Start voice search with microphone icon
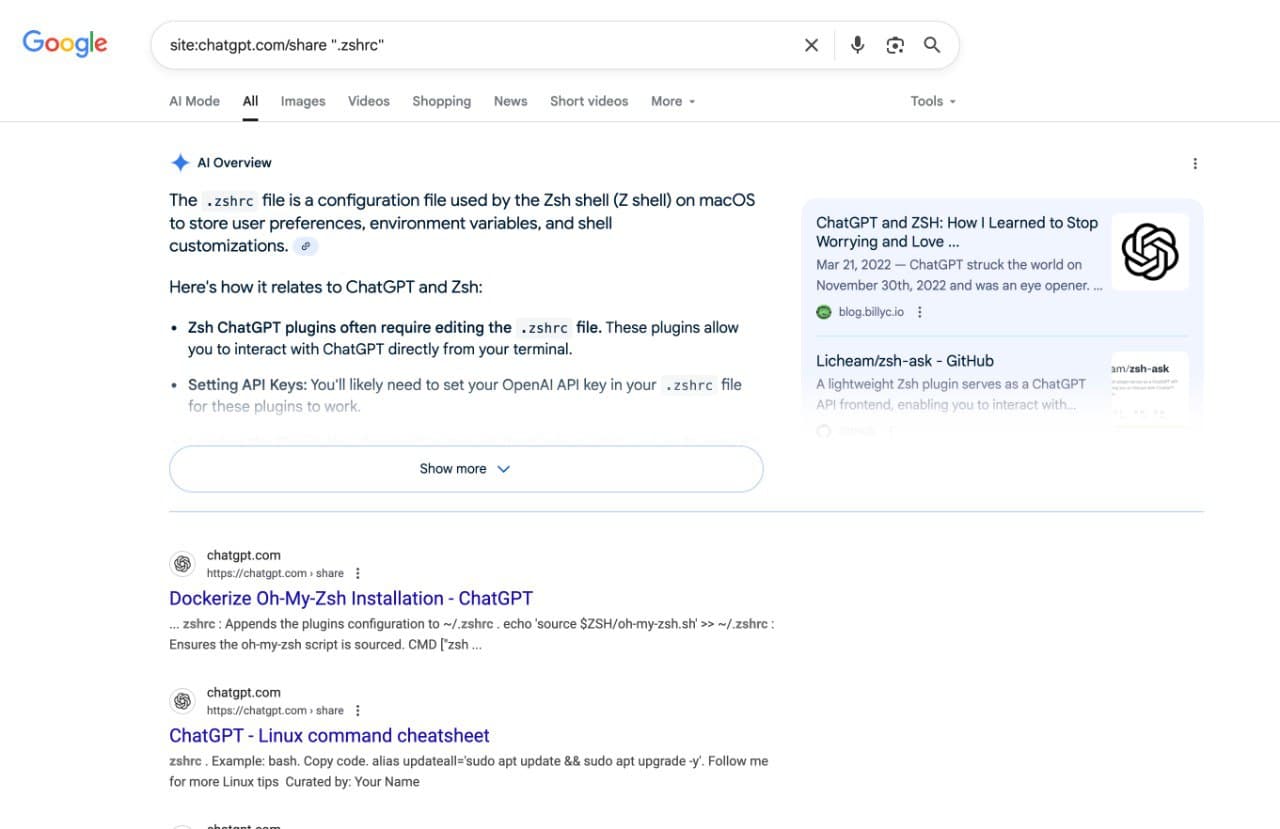The height and width of the screenshot is (829, 1280). [857, 45]
